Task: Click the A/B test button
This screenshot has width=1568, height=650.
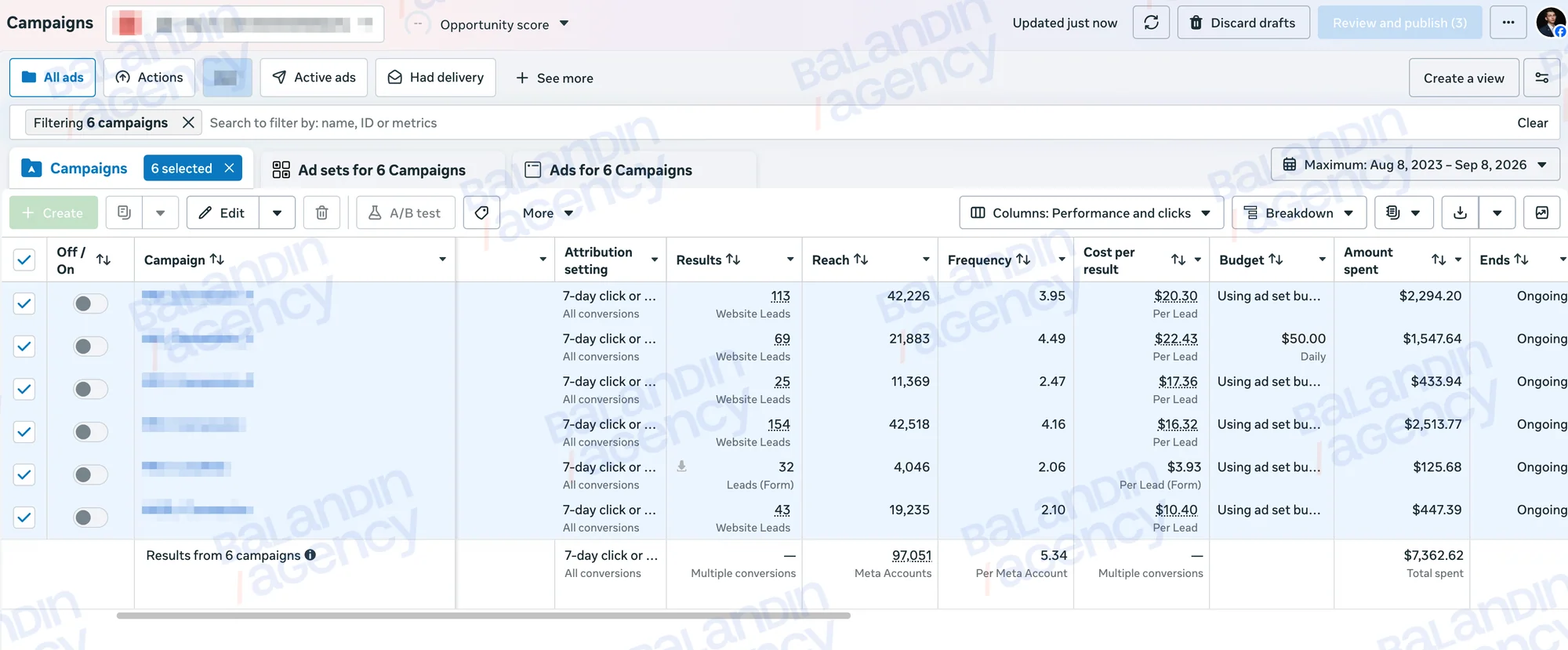Action: pyautogui.click(x=405, y=212)
